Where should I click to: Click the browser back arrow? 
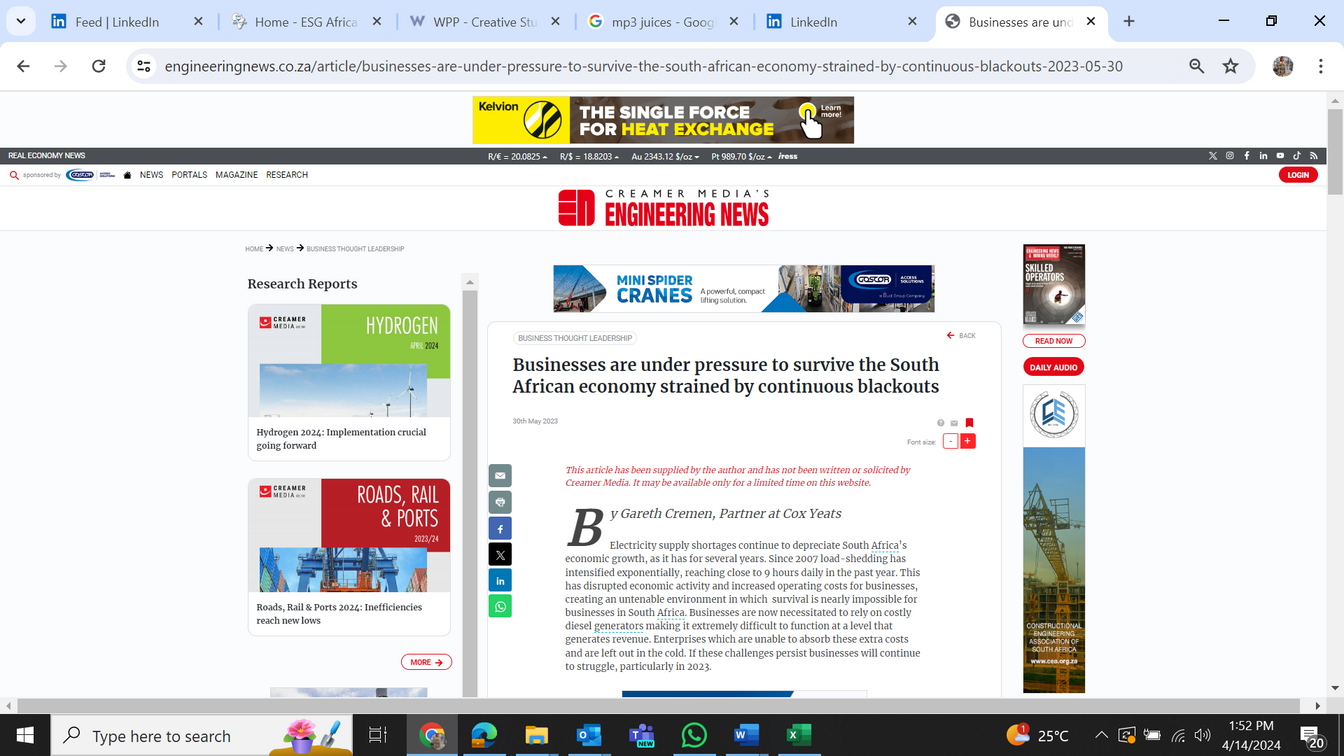(23, 66)
